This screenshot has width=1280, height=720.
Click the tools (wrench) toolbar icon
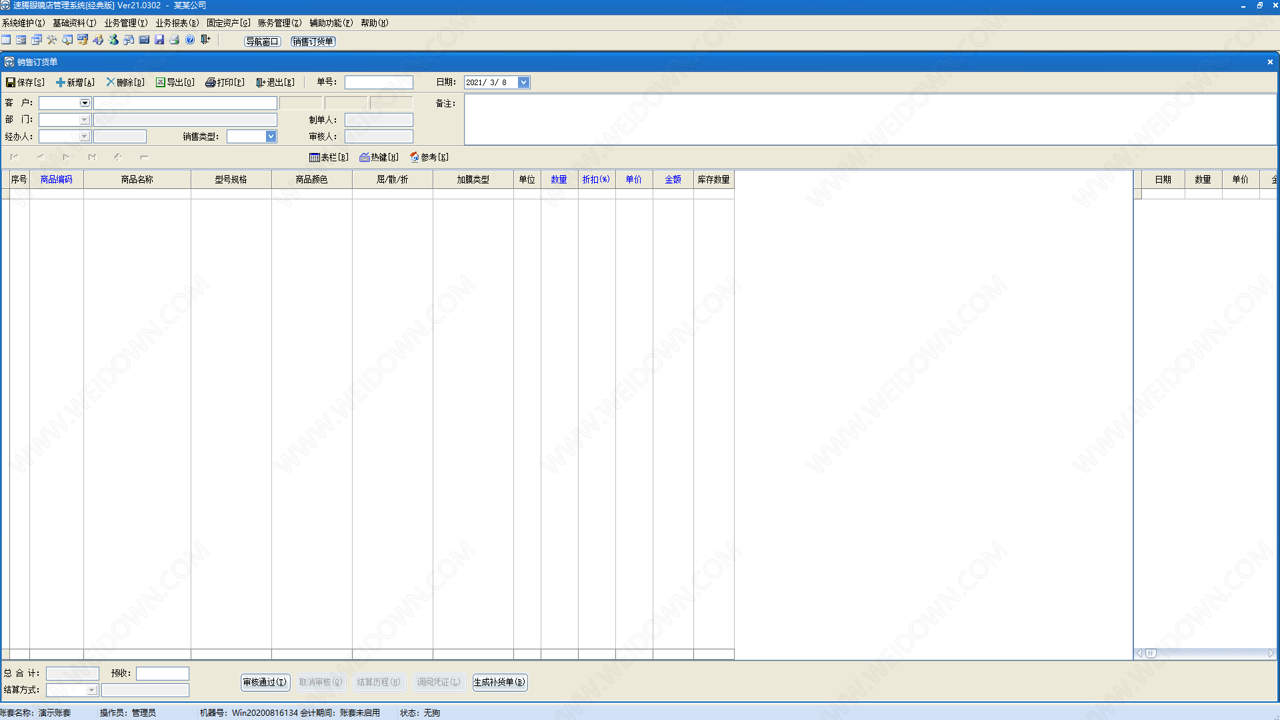pyautogui.click(x=52, y=40)
